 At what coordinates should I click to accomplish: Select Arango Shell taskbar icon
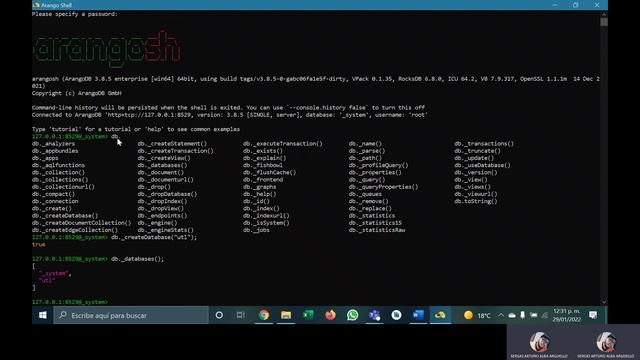coord(440,315)
